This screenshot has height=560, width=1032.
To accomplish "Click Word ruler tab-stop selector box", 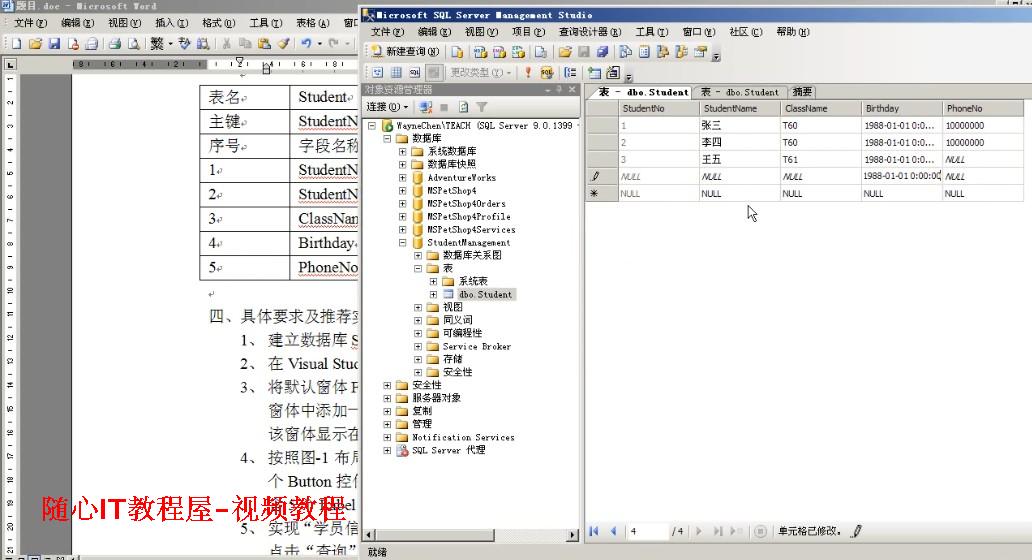I will click(x=10, y=64).
